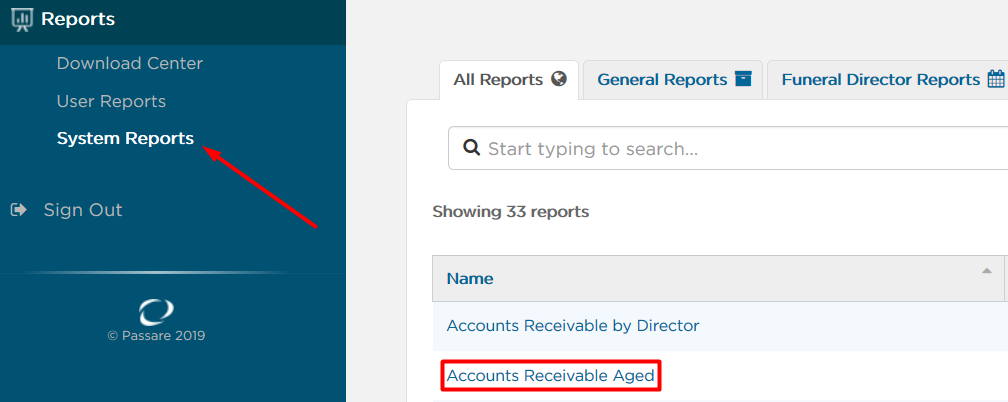Go to User Reports
This screenshot has height=402, width=1008.
[111, 102]
